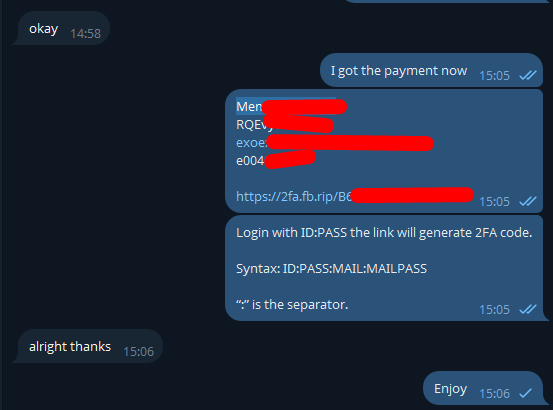553x410 pixels.
Task: Select the "okay" message bubble
Action: coord(61,28)
